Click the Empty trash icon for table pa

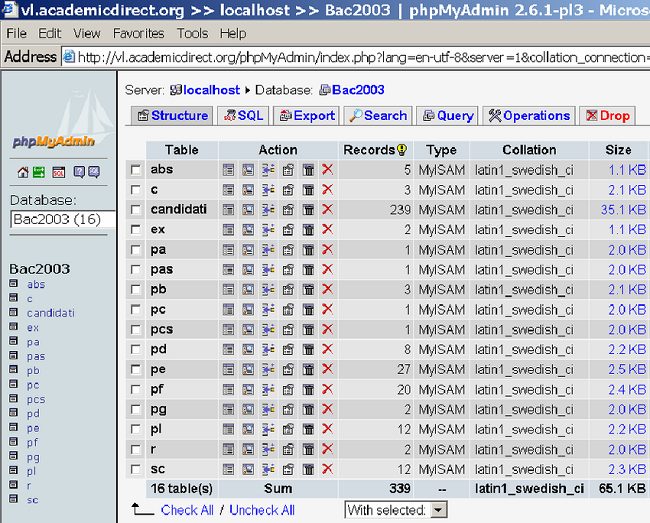[308, 250]
